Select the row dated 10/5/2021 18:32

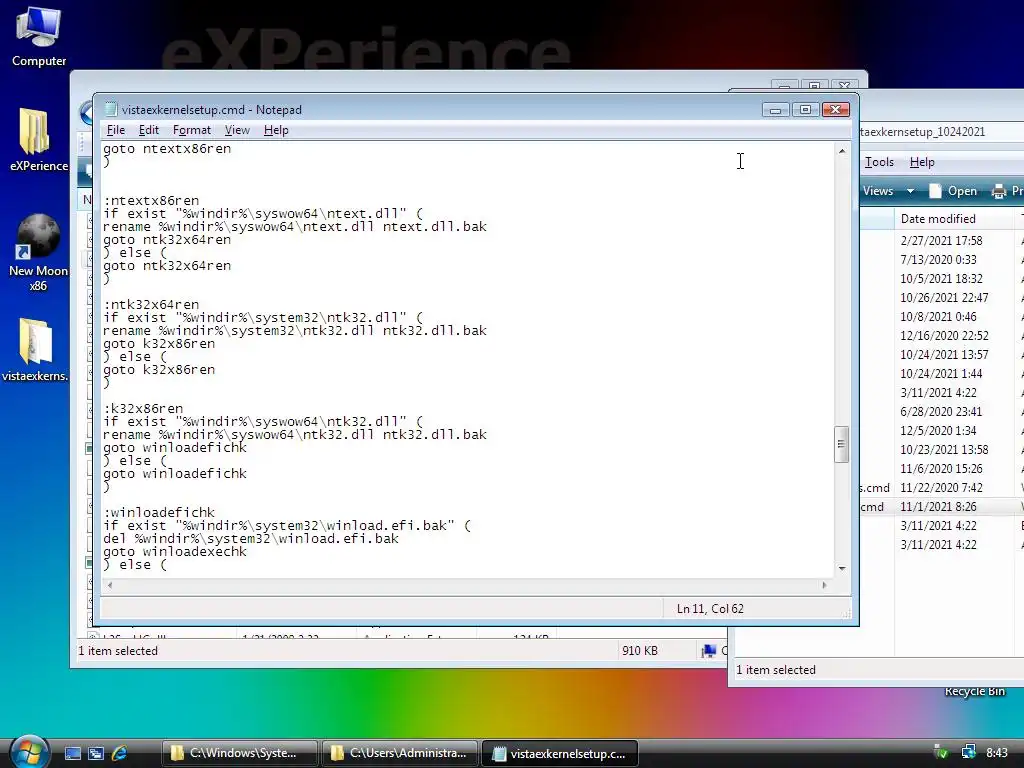(x=941, y=278)
